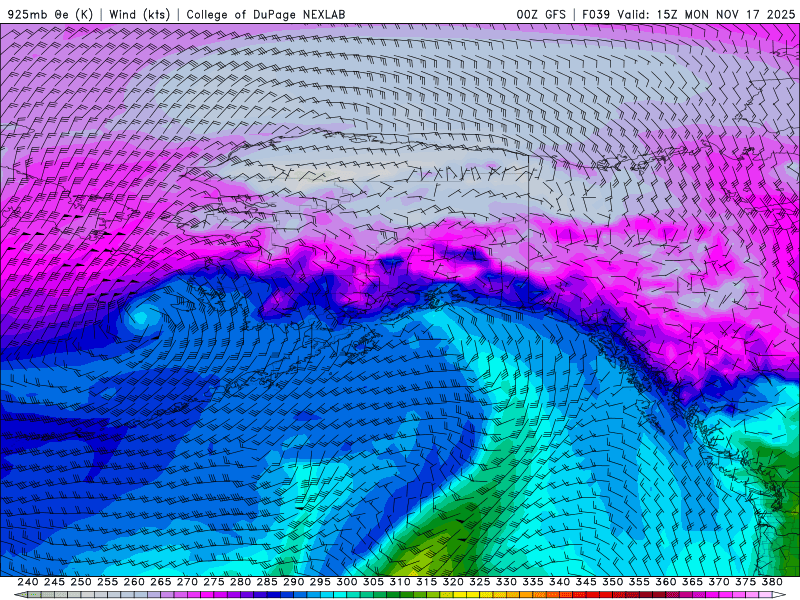Click the 340 value on color scale
Image resolution: width=800 pixels, height=600 pixels.
560,582
